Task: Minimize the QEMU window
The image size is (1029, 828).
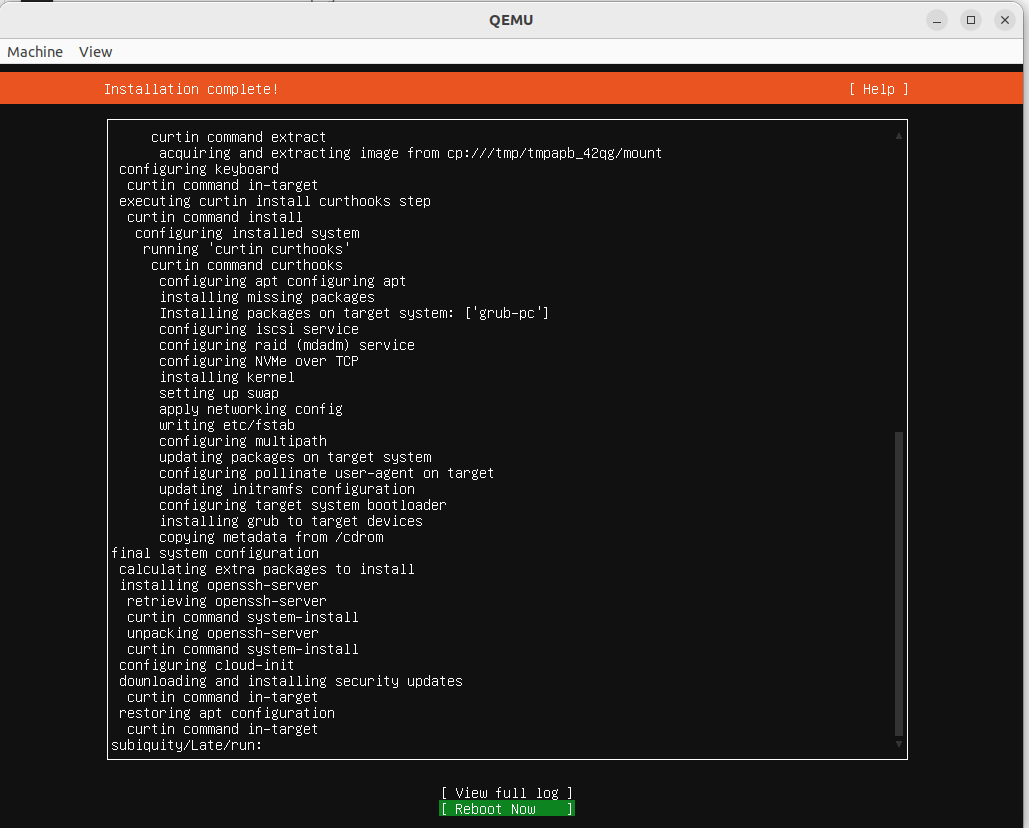Action: (x=936, y=19)
